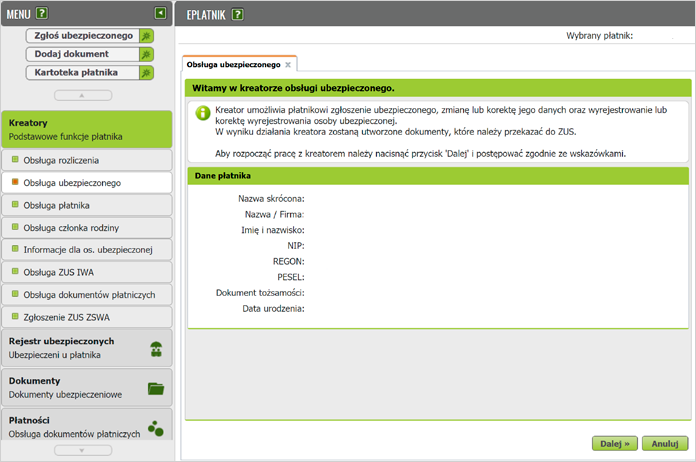This screenshot has width=696, height=462.
Task: Click the Anuluj button
Action: [x=665, y=443]
